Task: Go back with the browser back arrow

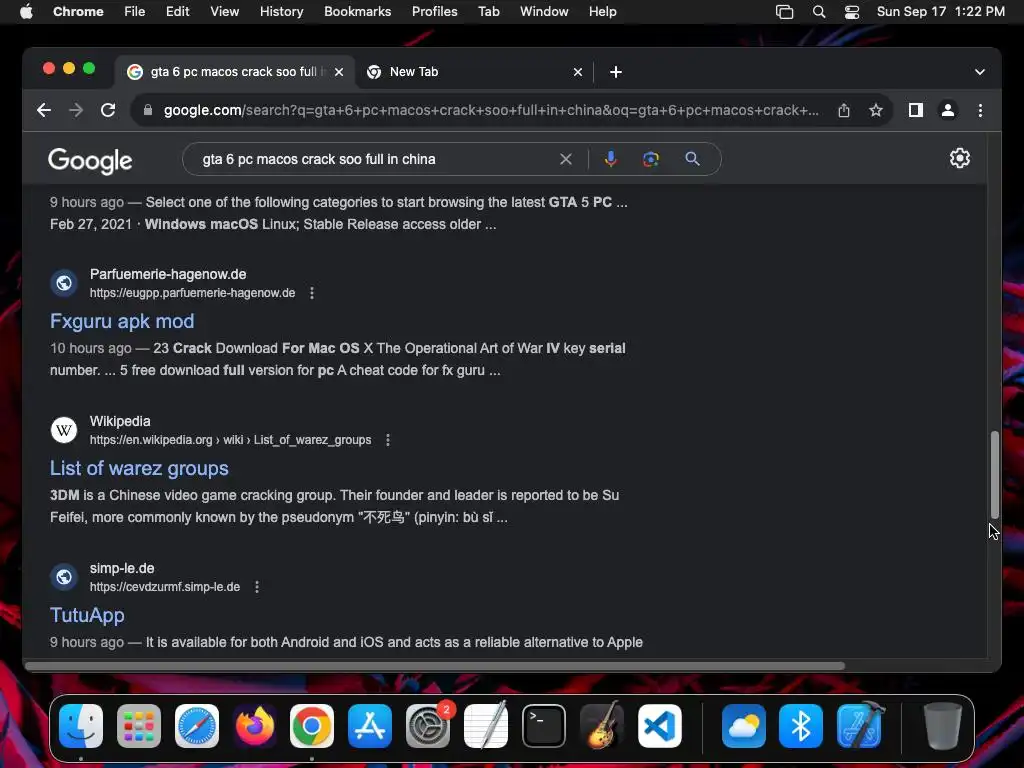Action: (x=44, y=110)
